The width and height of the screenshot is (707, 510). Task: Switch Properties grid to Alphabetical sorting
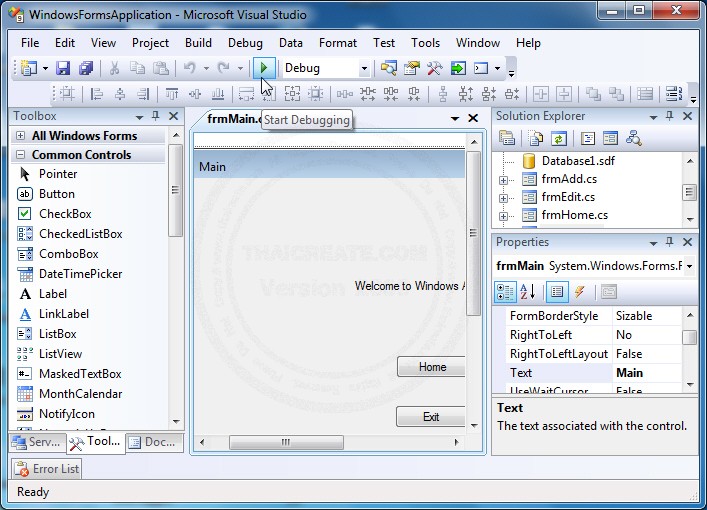(x=528, y=292)
